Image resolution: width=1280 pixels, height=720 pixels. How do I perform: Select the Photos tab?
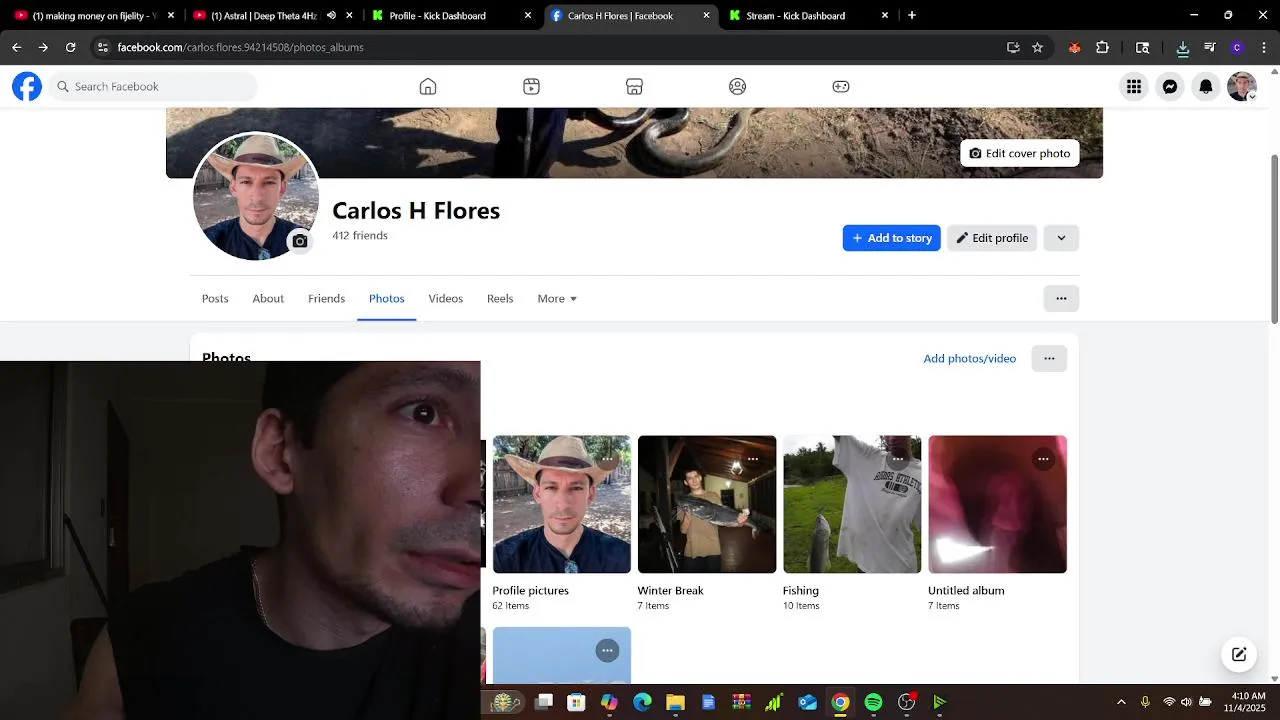pyautogui.click(x=387, y=298)
